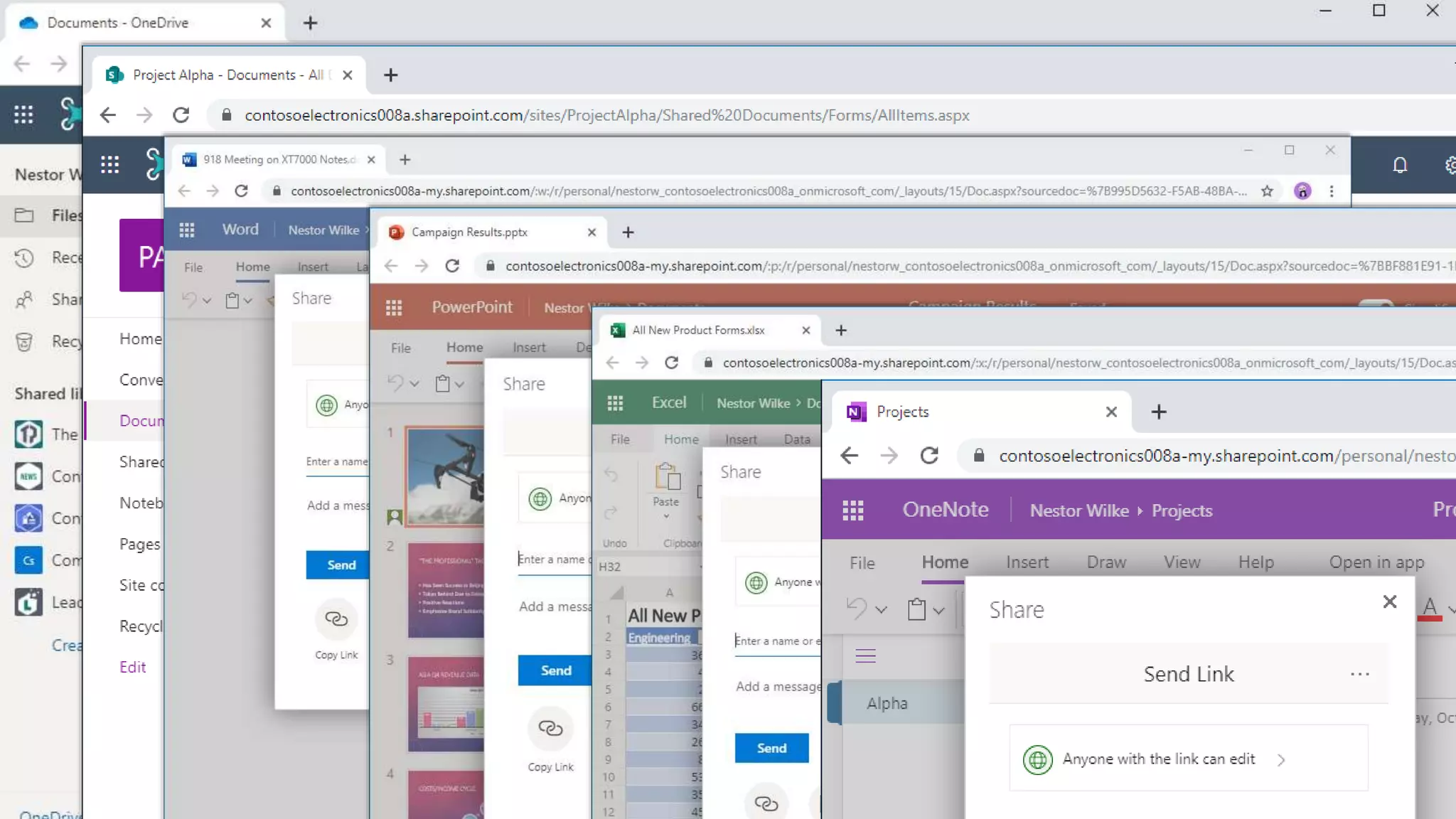Select slide 1 drone thumbnail in PowerPoint
1456x819 pixels.
[x=445, y=476]
